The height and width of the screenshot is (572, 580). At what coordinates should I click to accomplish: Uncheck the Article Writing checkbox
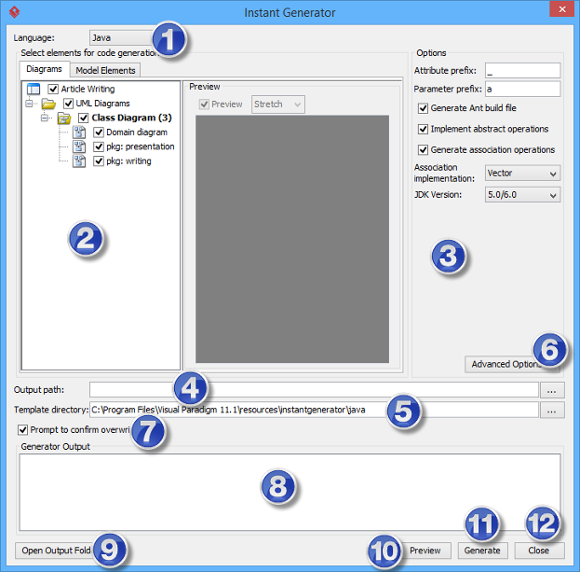(x=53, y=89)
